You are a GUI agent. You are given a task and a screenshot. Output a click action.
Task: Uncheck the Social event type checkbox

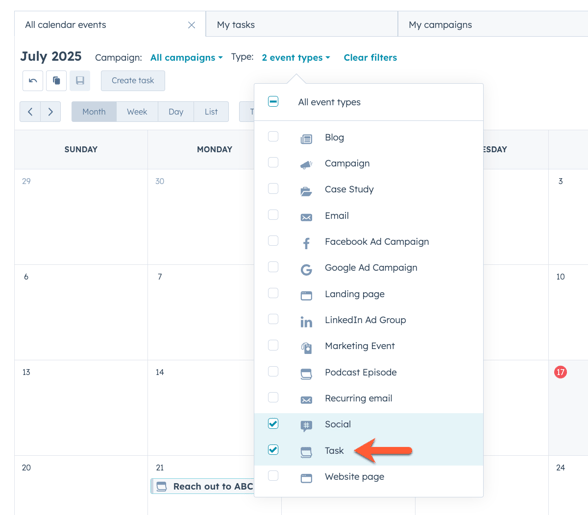pos(273,423)
